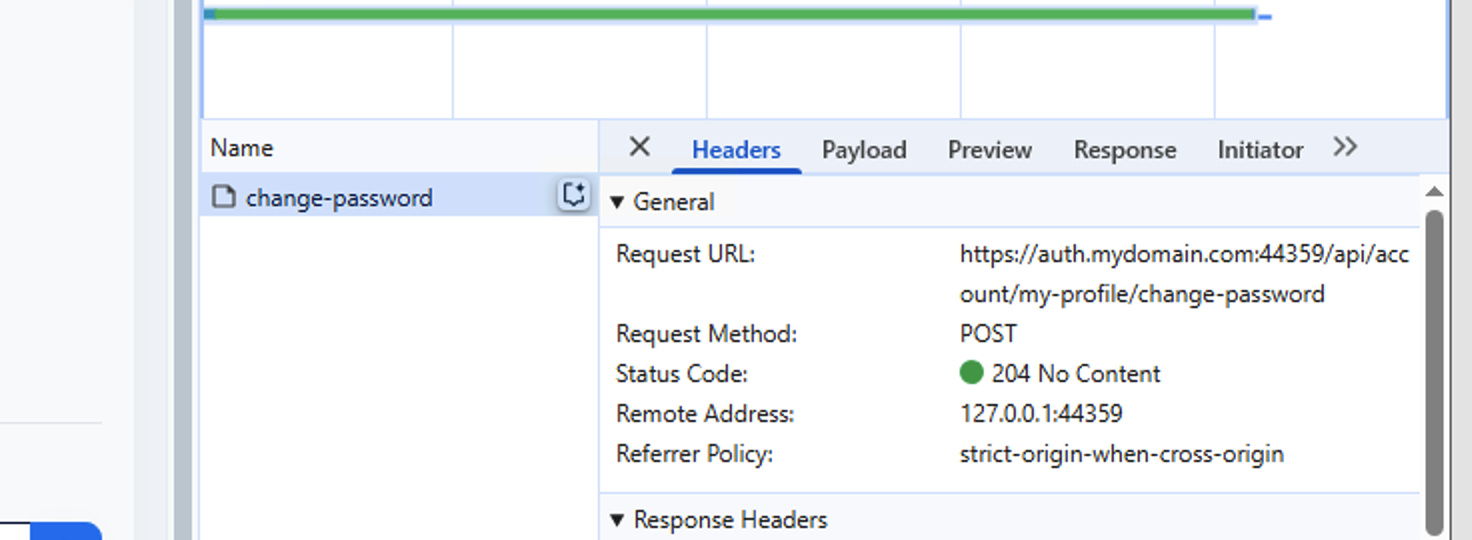Screen dimensions: 1472x540
Task: Collapse the Response Headers section
Action: click(x=617, y=520)
